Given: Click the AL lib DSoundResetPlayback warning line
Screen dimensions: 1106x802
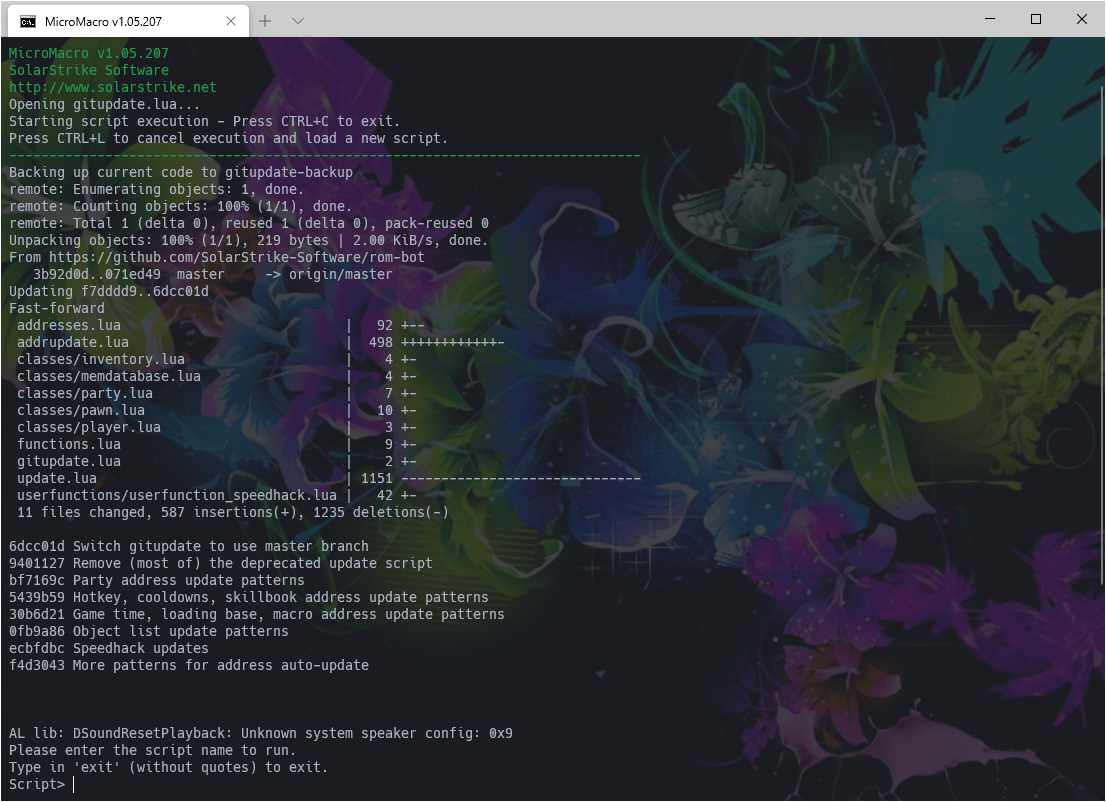Looking at the screenshot, I should coord(260,733).
